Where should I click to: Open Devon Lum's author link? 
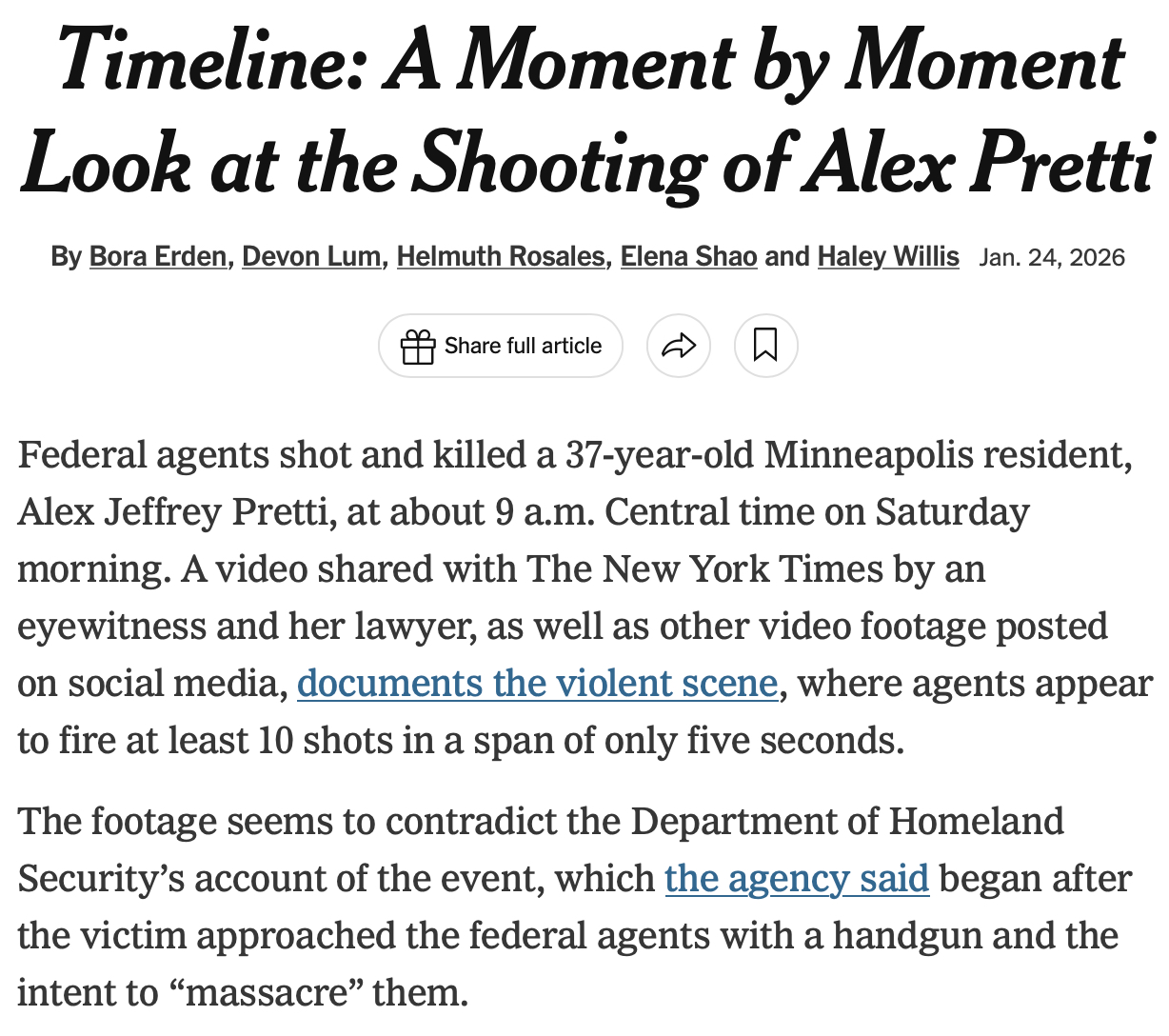pos(311,257)
